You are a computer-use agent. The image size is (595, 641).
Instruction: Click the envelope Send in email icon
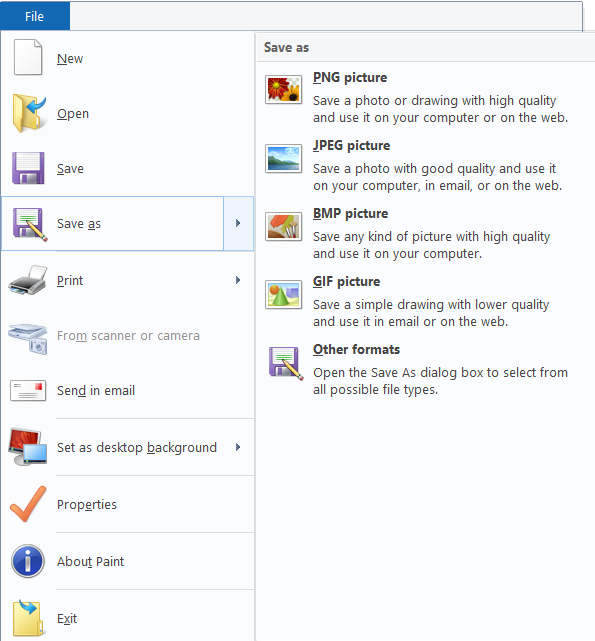pyautogui.click(x=28, y=390)
